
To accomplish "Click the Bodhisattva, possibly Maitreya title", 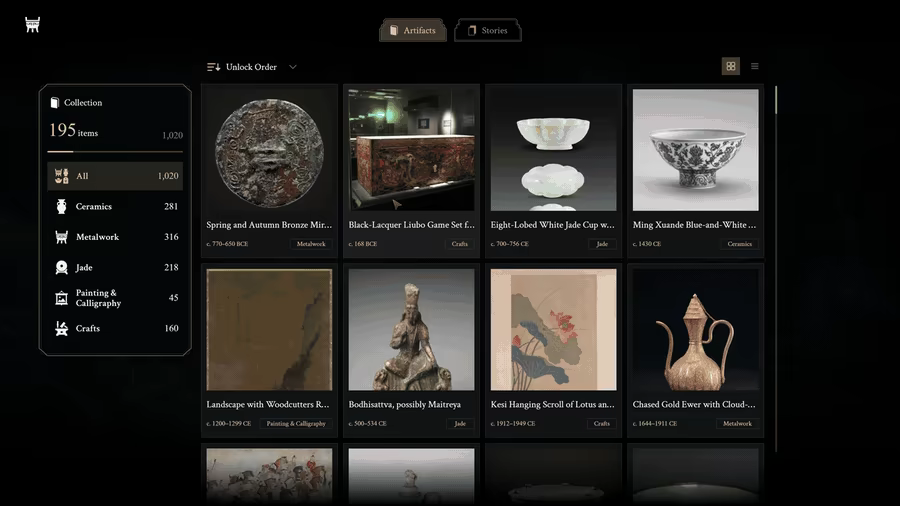I will 405,404.
